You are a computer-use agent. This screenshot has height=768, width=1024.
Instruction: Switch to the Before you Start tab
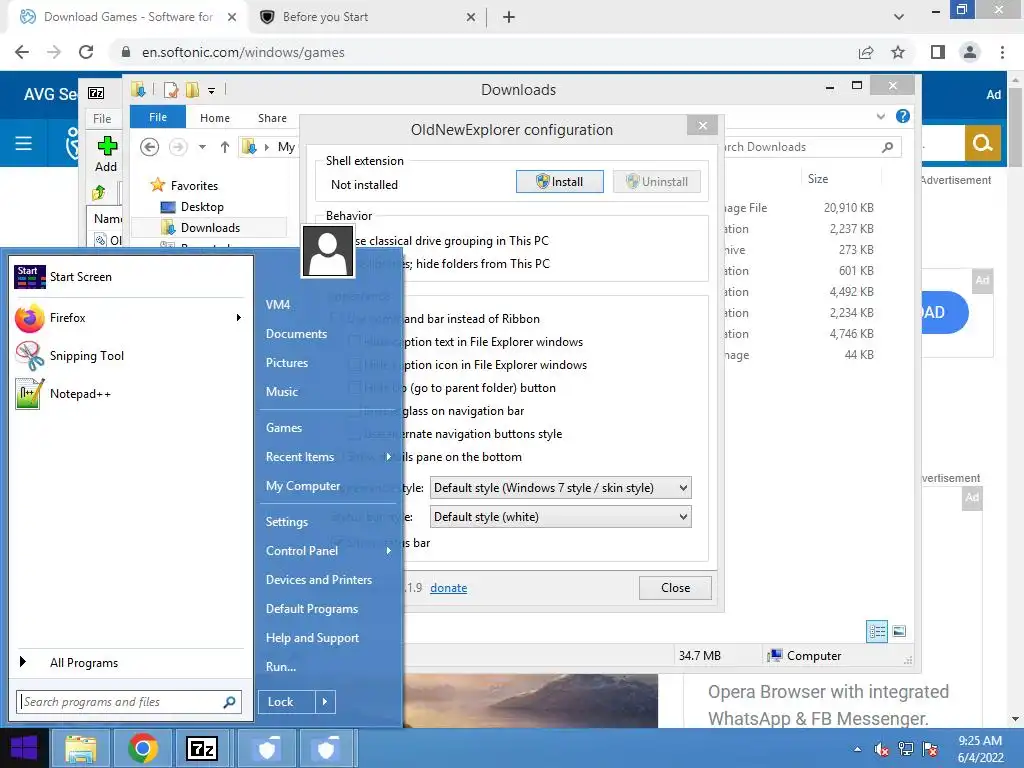click(368, 17)
